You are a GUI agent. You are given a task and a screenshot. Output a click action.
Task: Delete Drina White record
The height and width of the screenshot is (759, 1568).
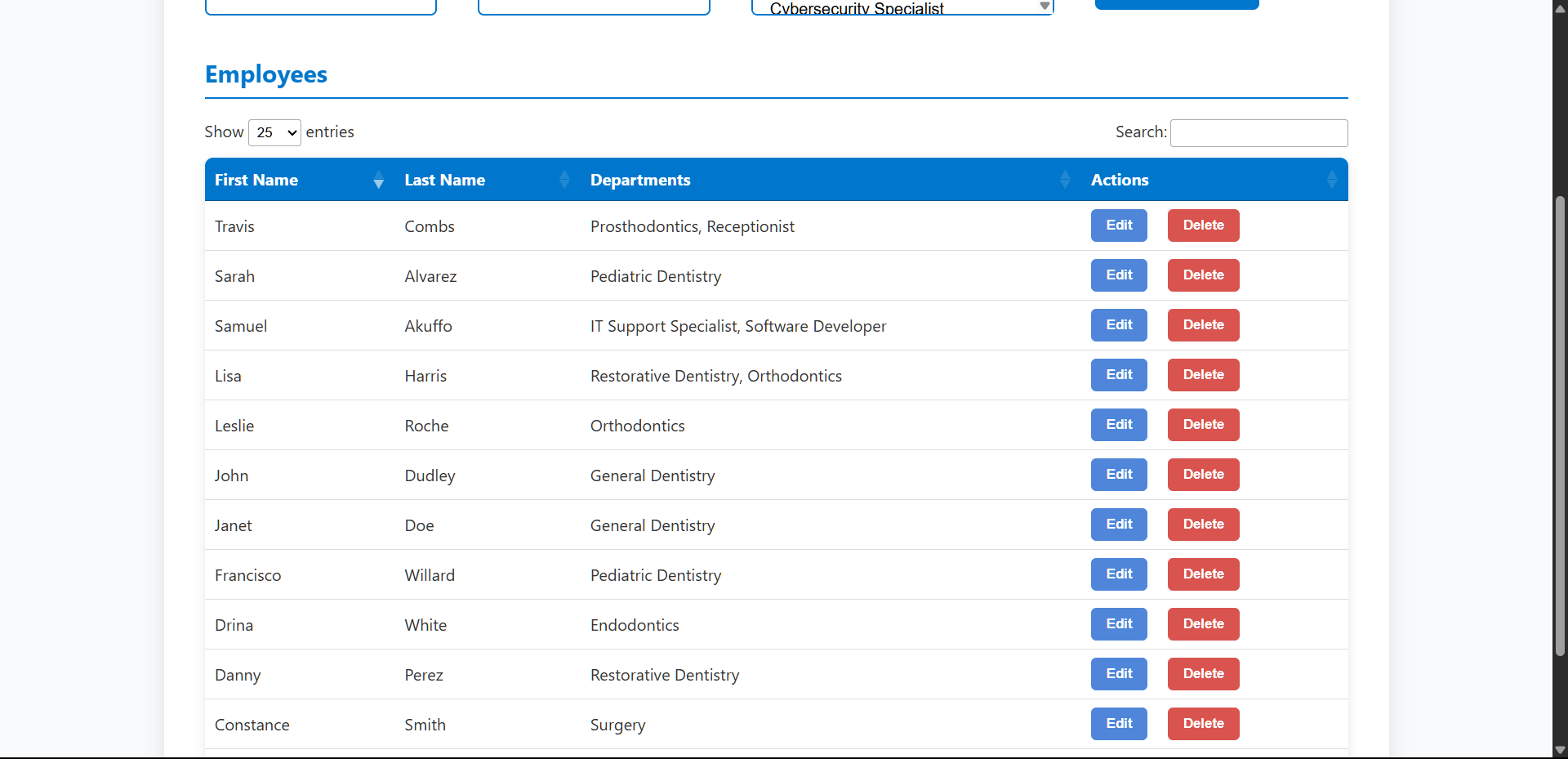click(1203, 624)
